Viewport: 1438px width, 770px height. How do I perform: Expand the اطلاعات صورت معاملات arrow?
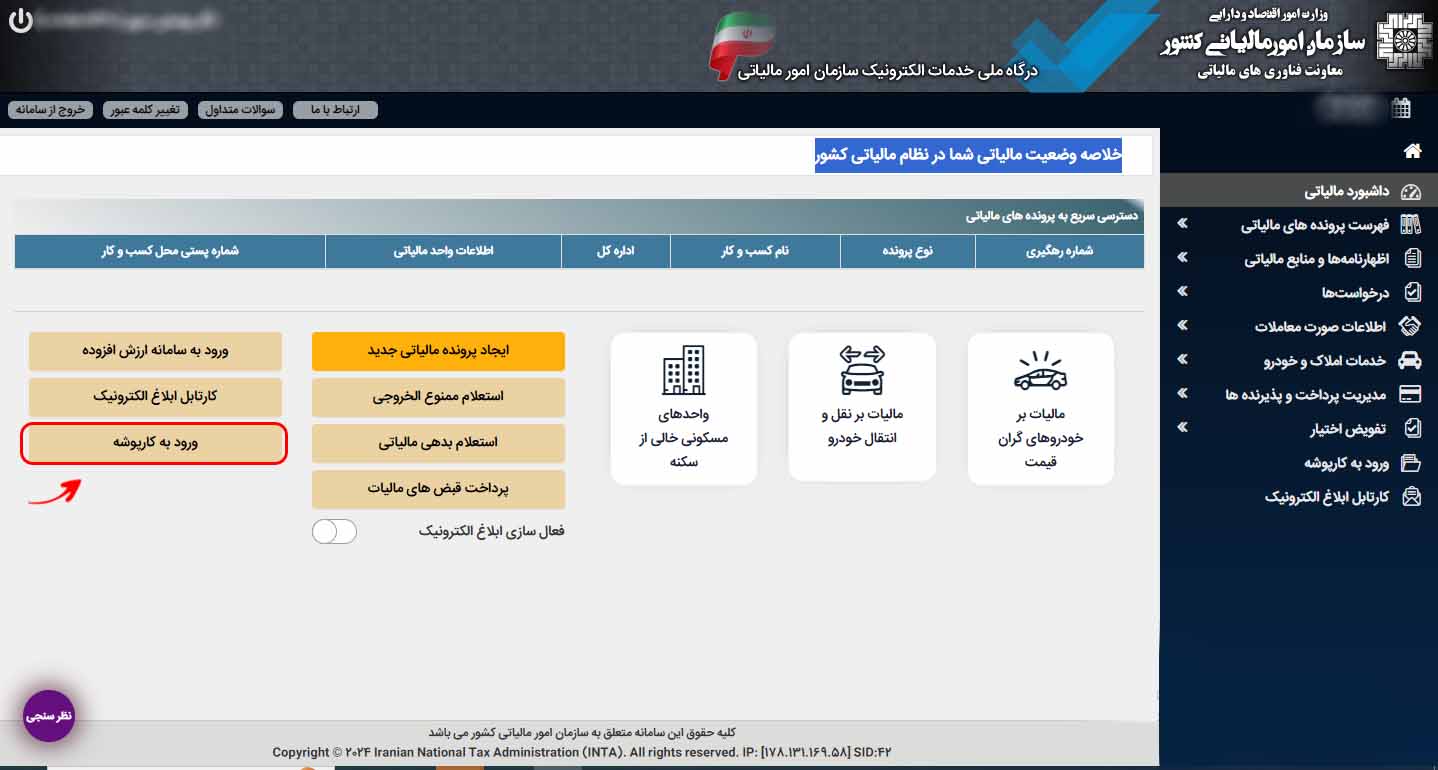[x=1183, y=325]
